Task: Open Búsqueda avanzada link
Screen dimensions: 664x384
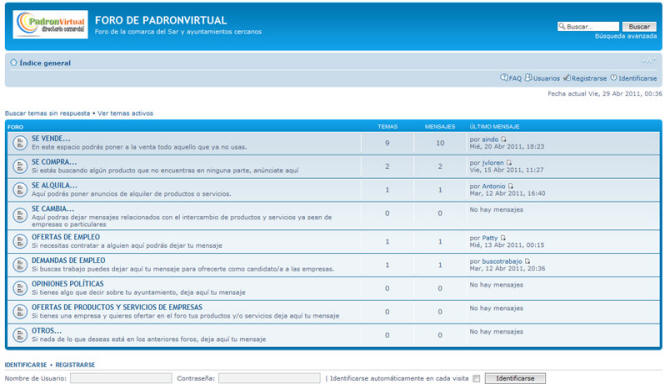Action: tap(625, 36)
